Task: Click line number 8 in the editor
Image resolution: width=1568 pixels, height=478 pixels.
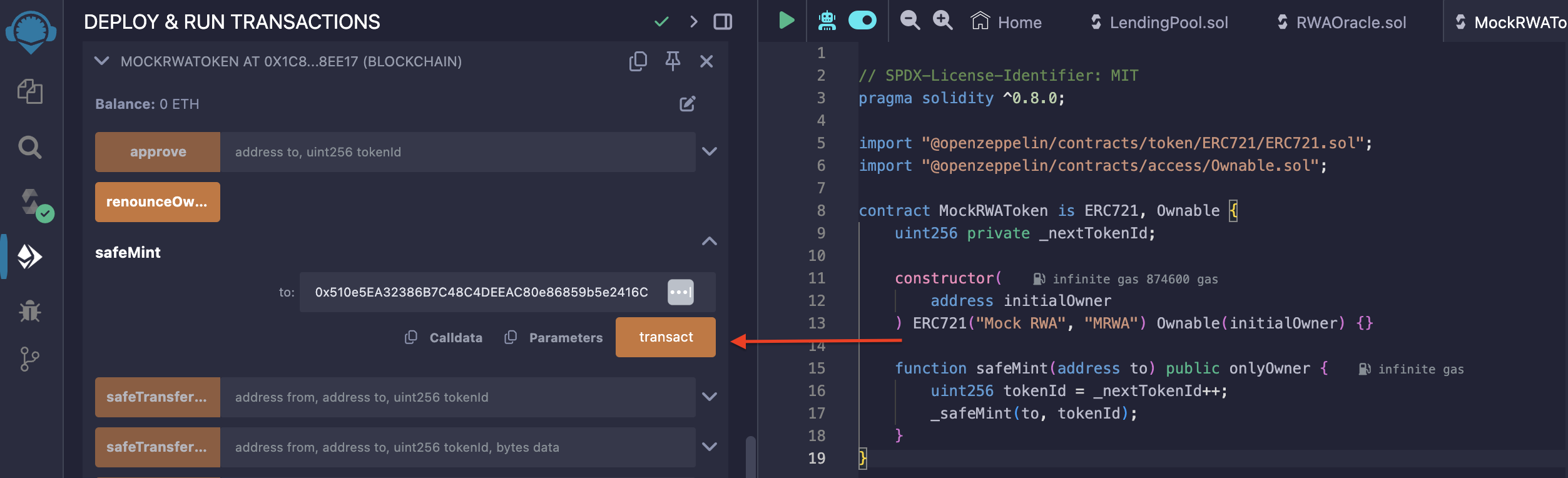Action: [821, 211]
